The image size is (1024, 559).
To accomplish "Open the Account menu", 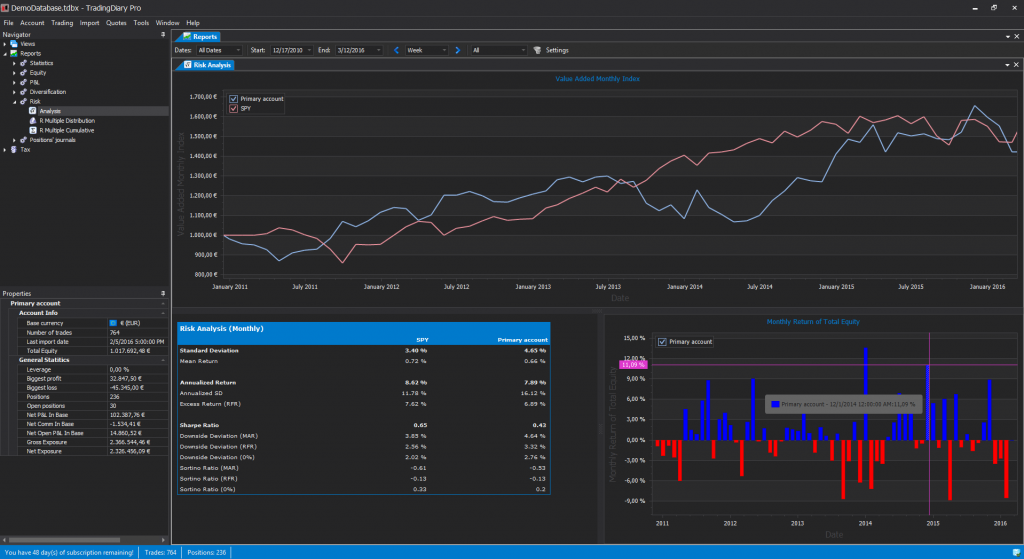I will click(32, 23).
